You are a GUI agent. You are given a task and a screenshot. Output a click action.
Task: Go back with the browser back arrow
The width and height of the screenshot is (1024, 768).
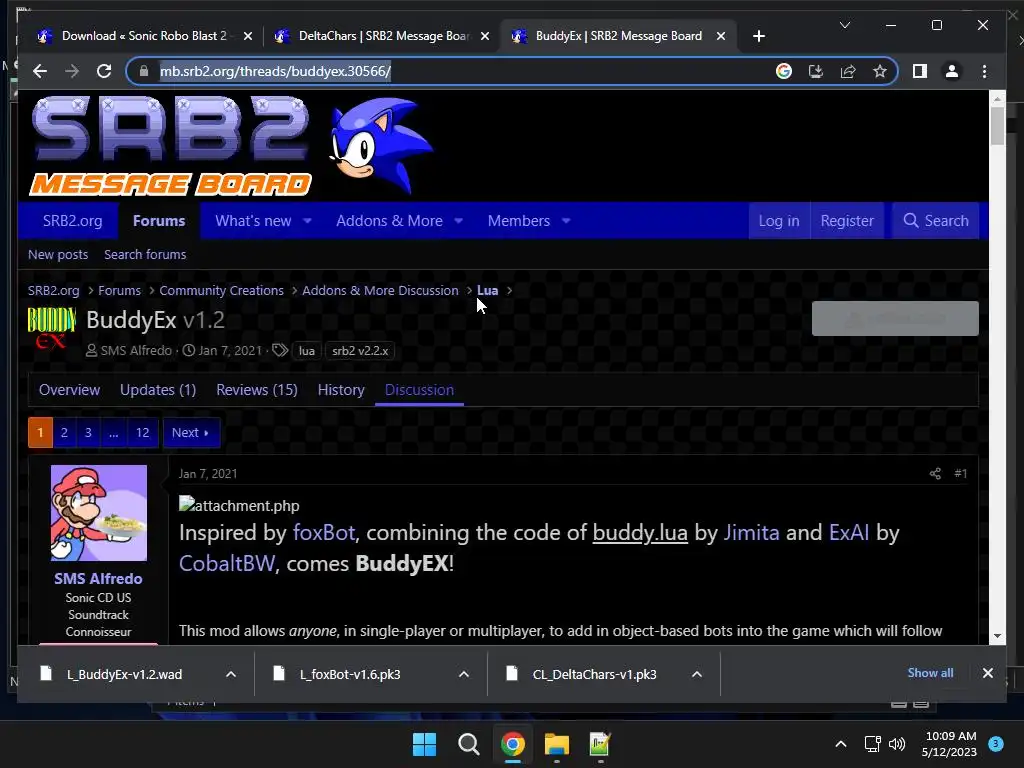(40, 71)
